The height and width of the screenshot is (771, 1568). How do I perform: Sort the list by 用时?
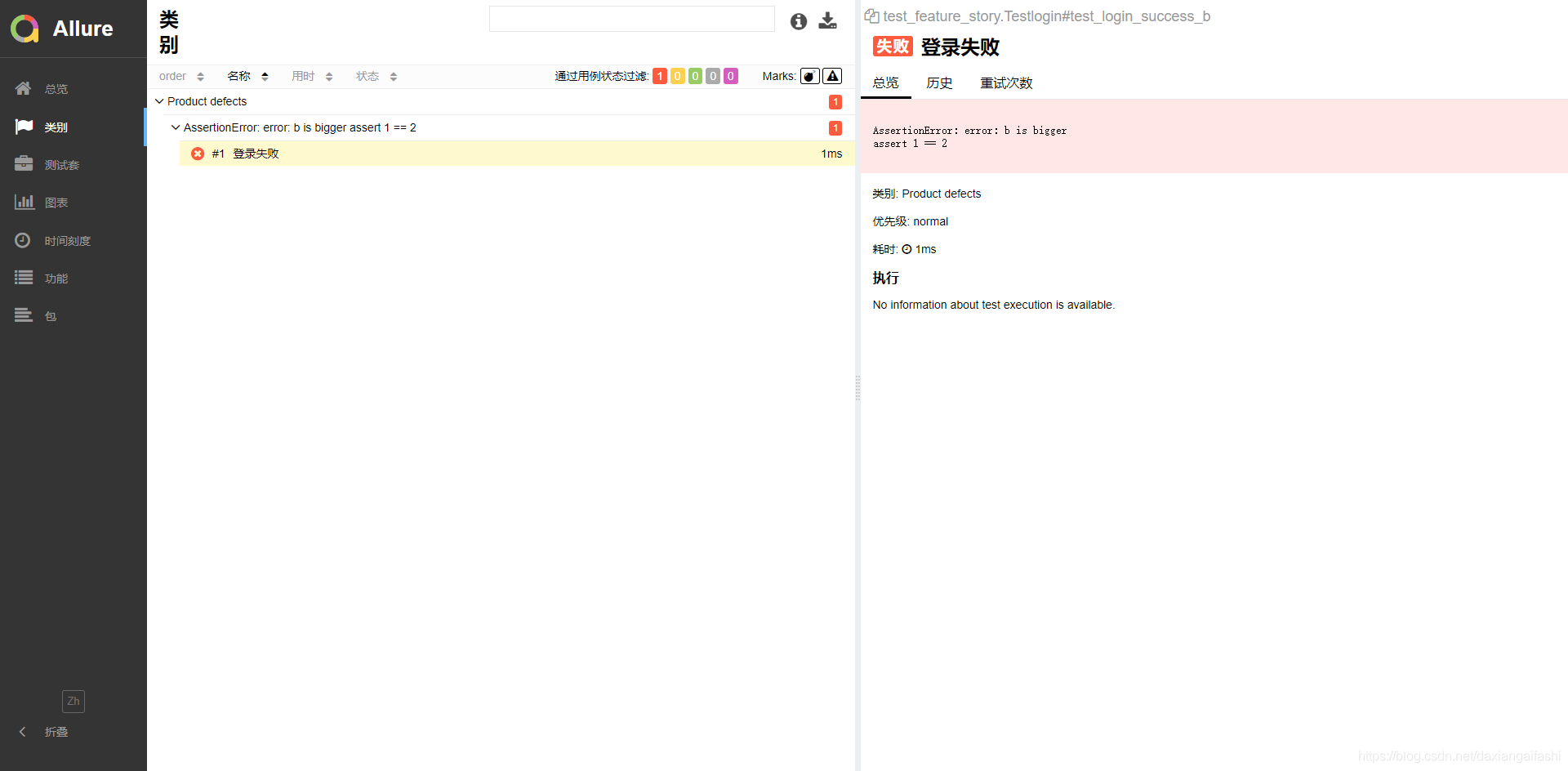pyautogui.click(x=312, y=76)
